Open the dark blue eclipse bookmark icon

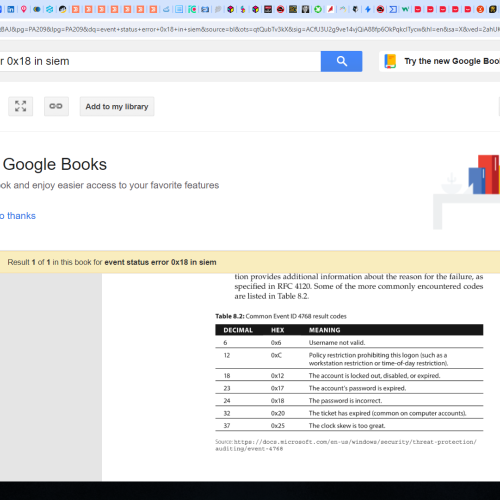37,9
